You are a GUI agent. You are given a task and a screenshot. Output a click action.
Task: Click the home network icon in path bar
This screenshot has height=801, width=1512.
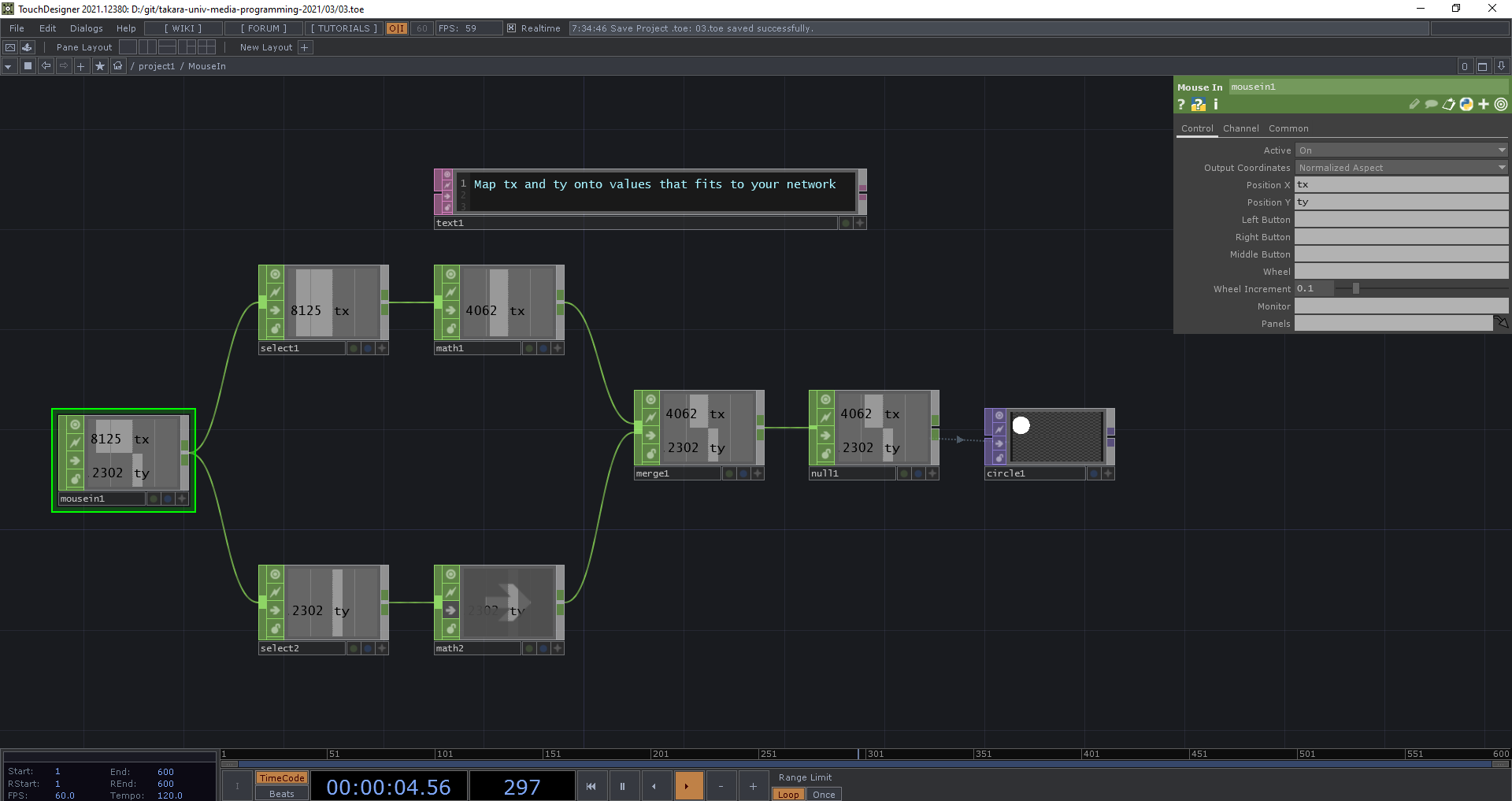tap(117, 66)
